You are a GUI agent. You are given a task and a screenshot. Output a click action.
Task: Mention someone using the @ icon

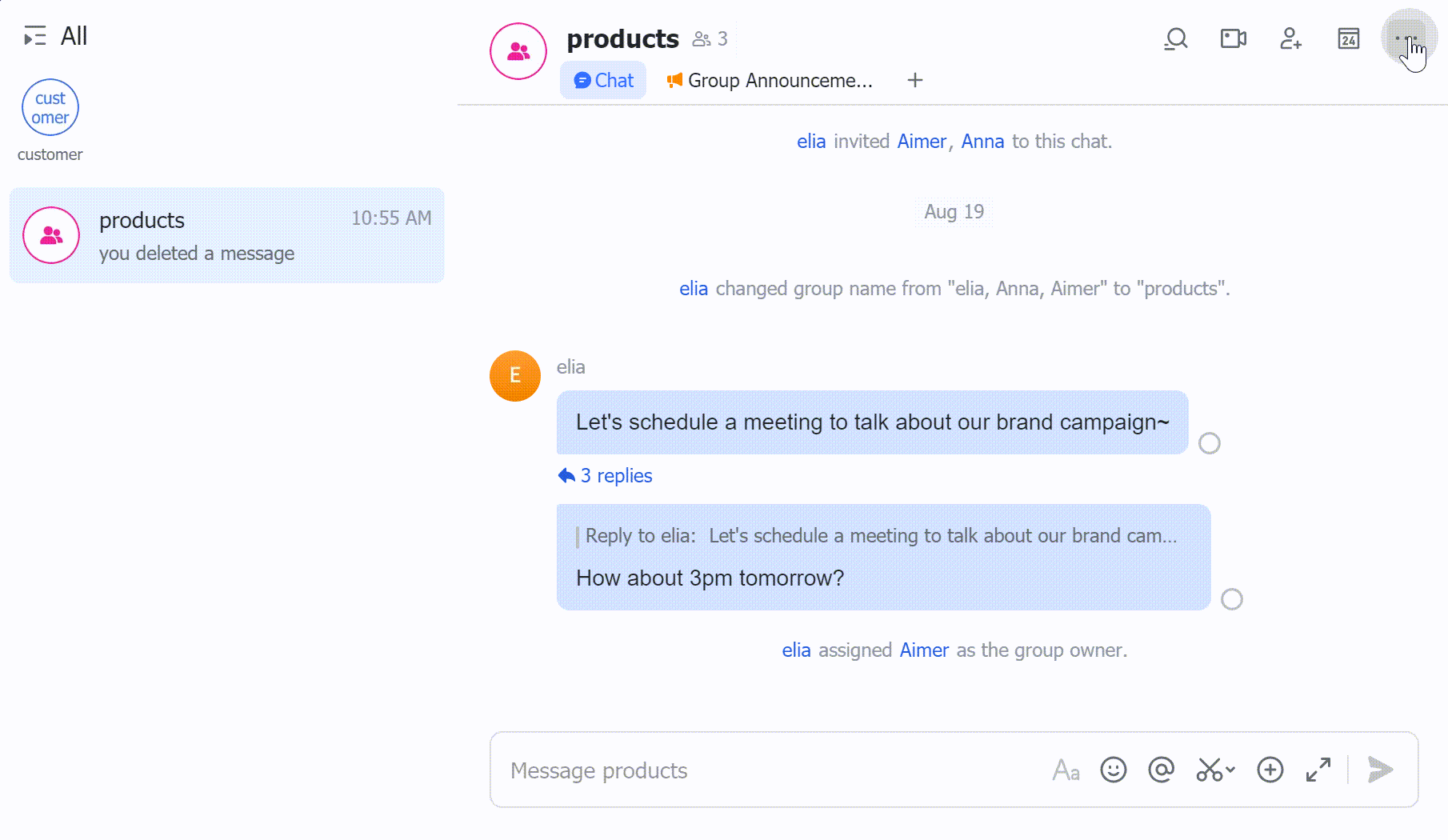coord(1160,770)
